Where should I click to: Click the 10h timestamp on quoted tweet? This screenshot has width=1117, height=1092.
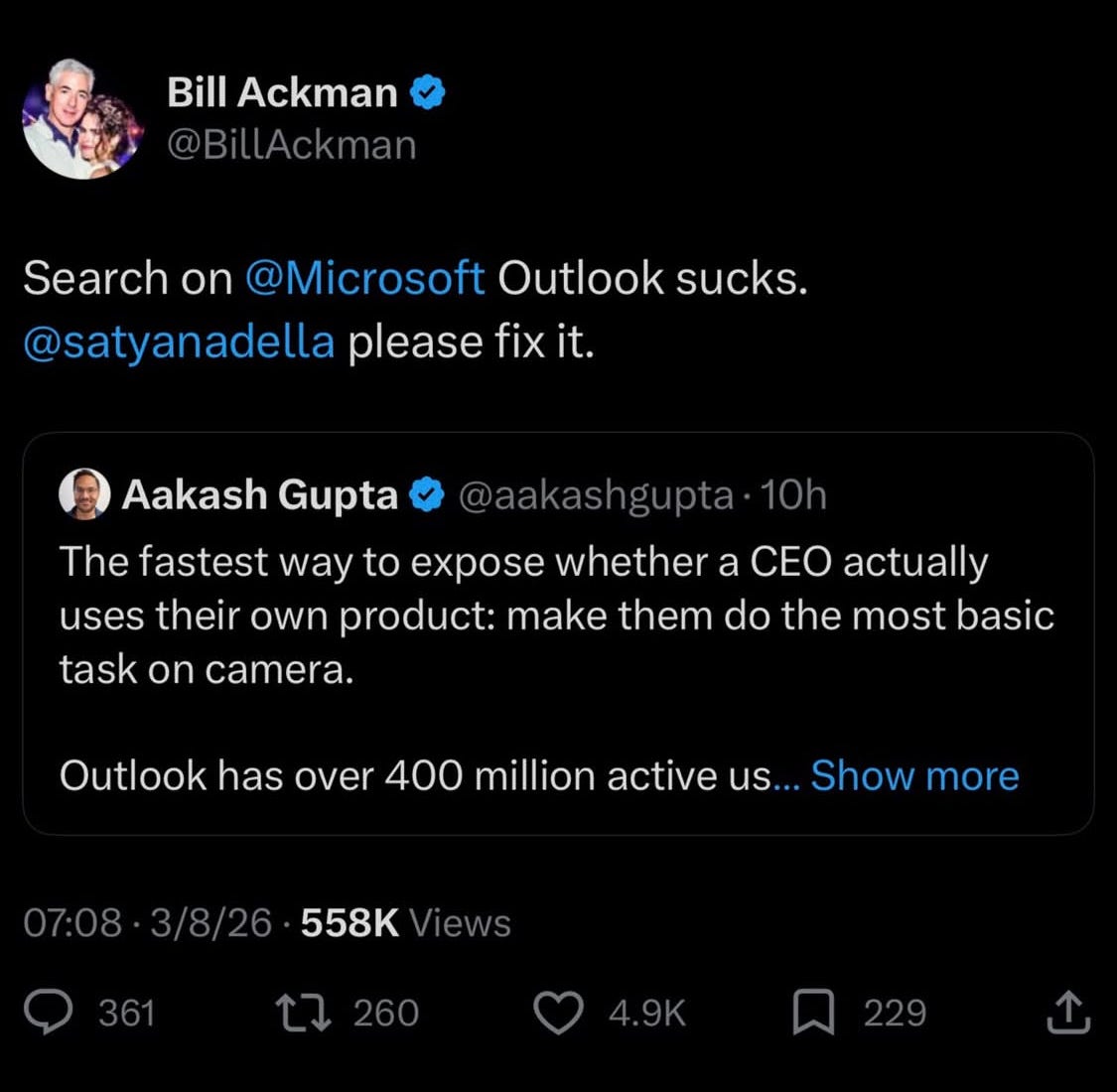(x=793, y=495)
